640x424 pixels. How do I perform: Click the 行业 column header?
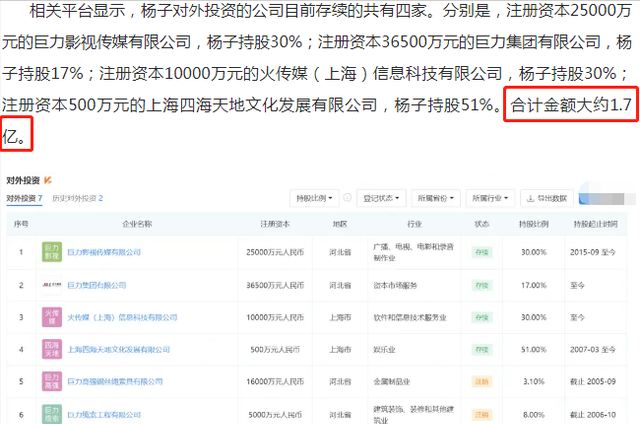(414, 224)
